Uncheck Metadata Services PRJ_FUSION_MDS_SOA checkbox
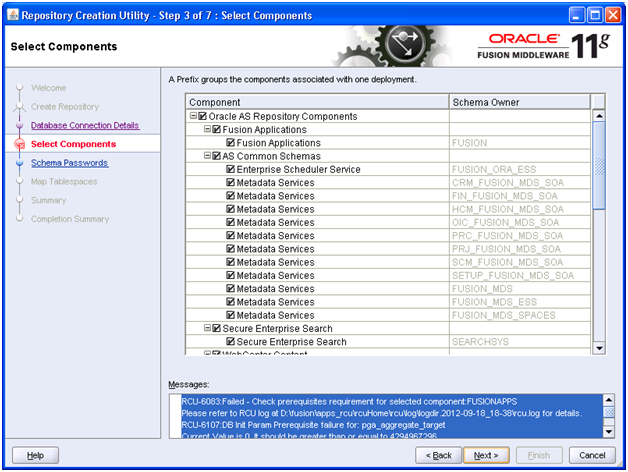This screenshot has width=628, height=472. (230, 248)
